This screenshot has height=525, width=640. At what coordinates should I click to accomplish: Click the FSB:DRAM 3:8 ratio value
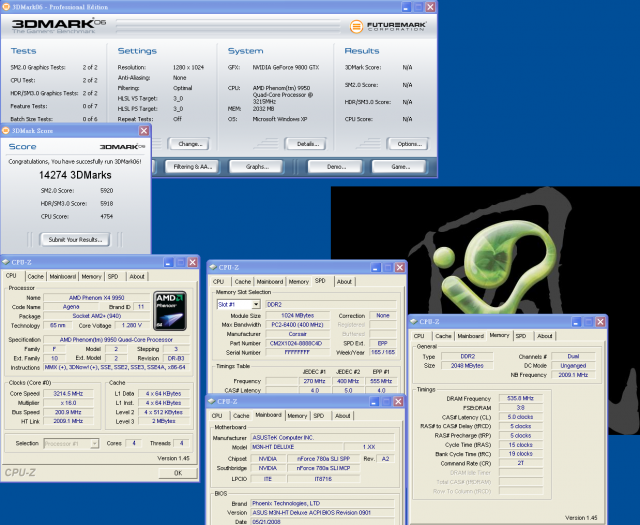coord(520,407)
